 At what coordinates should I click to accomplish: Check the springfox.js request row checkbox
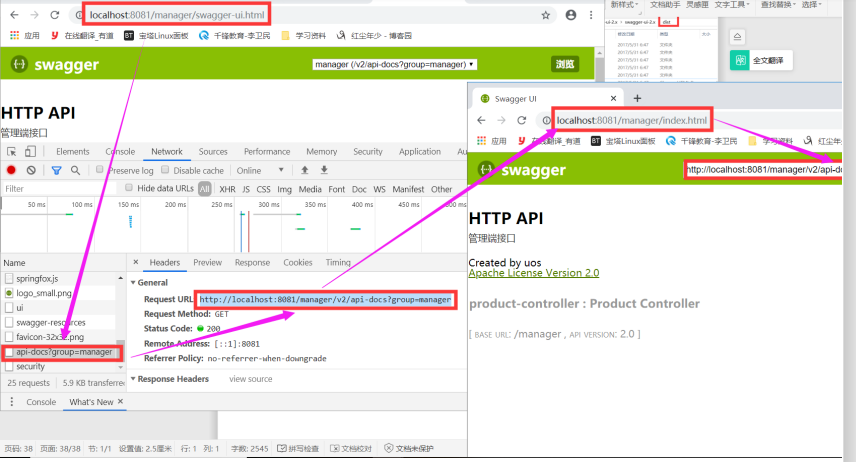(9, 279)
